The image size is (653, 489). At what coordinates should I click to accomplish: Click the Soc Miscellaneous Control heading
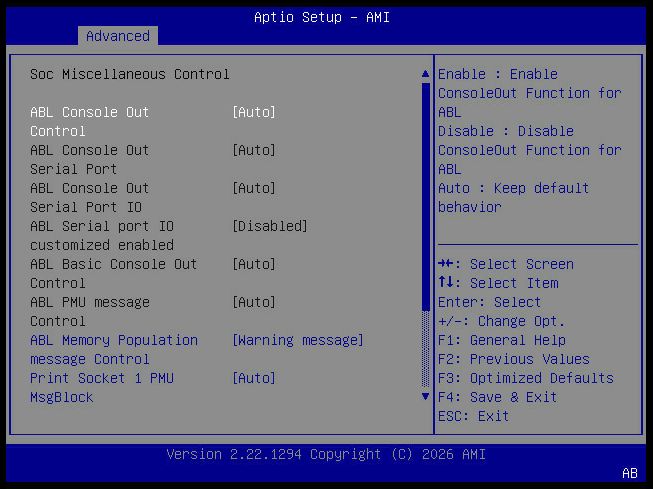(x=130, y=74)
